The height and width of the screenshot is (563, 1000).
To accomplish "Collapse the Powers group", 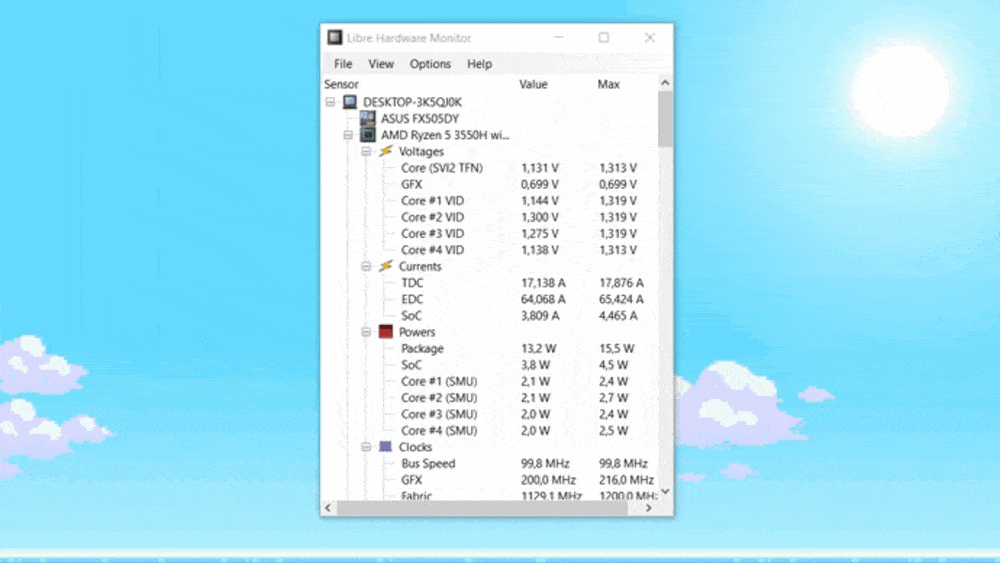I will pyautogui.click(x=366, y=332).
